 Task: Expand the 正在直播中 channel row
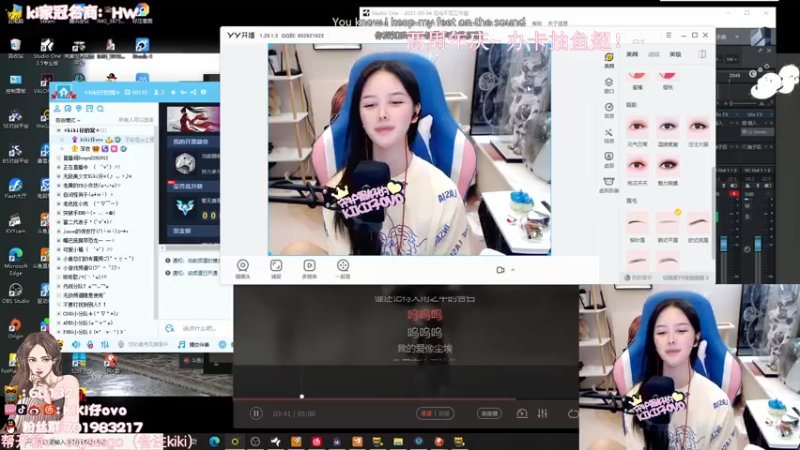pos(59,167)
